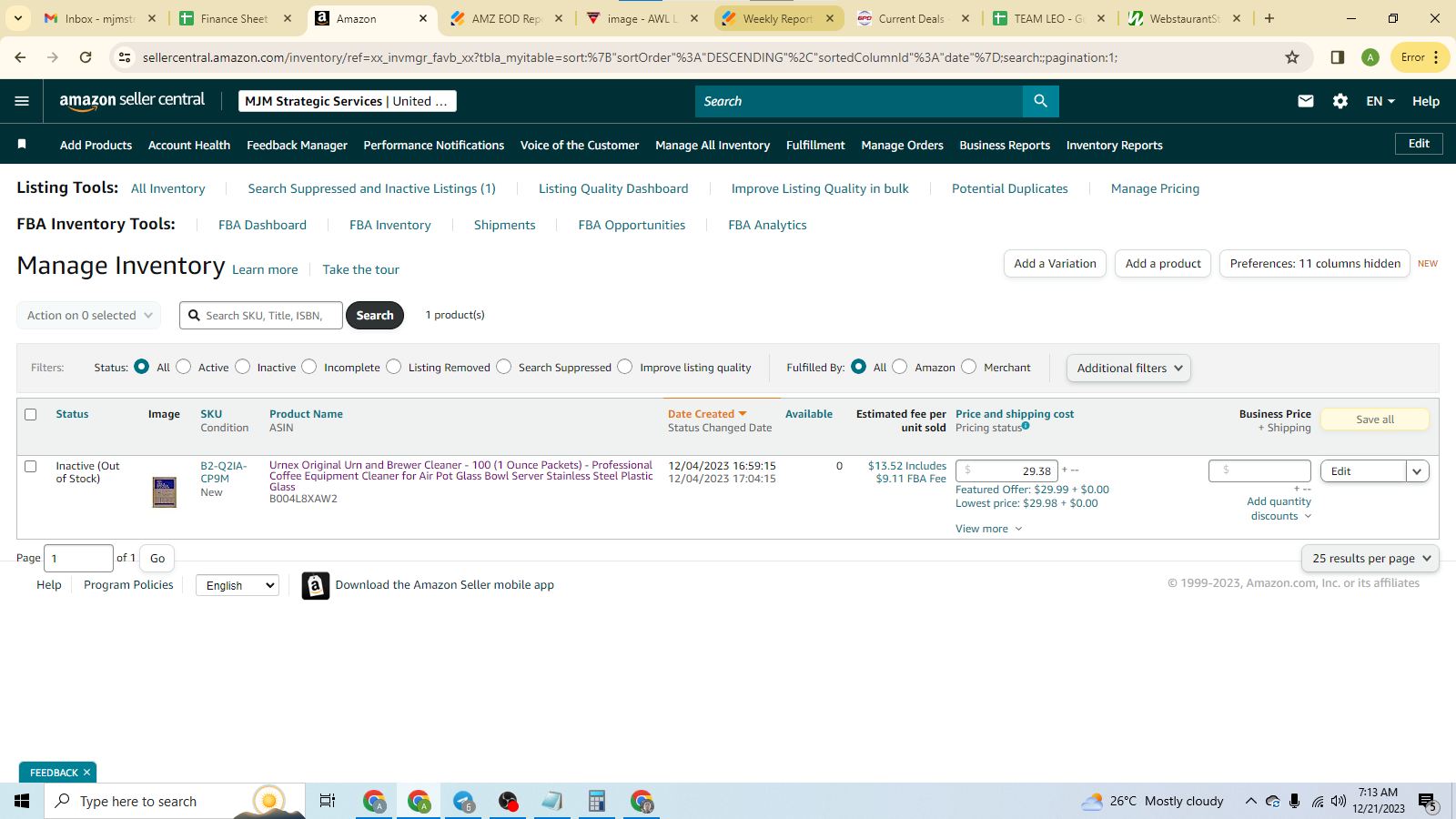This screenshot has height=819, width=1456.
Task: Click the price field showing 29.38
Action: 1006,471
